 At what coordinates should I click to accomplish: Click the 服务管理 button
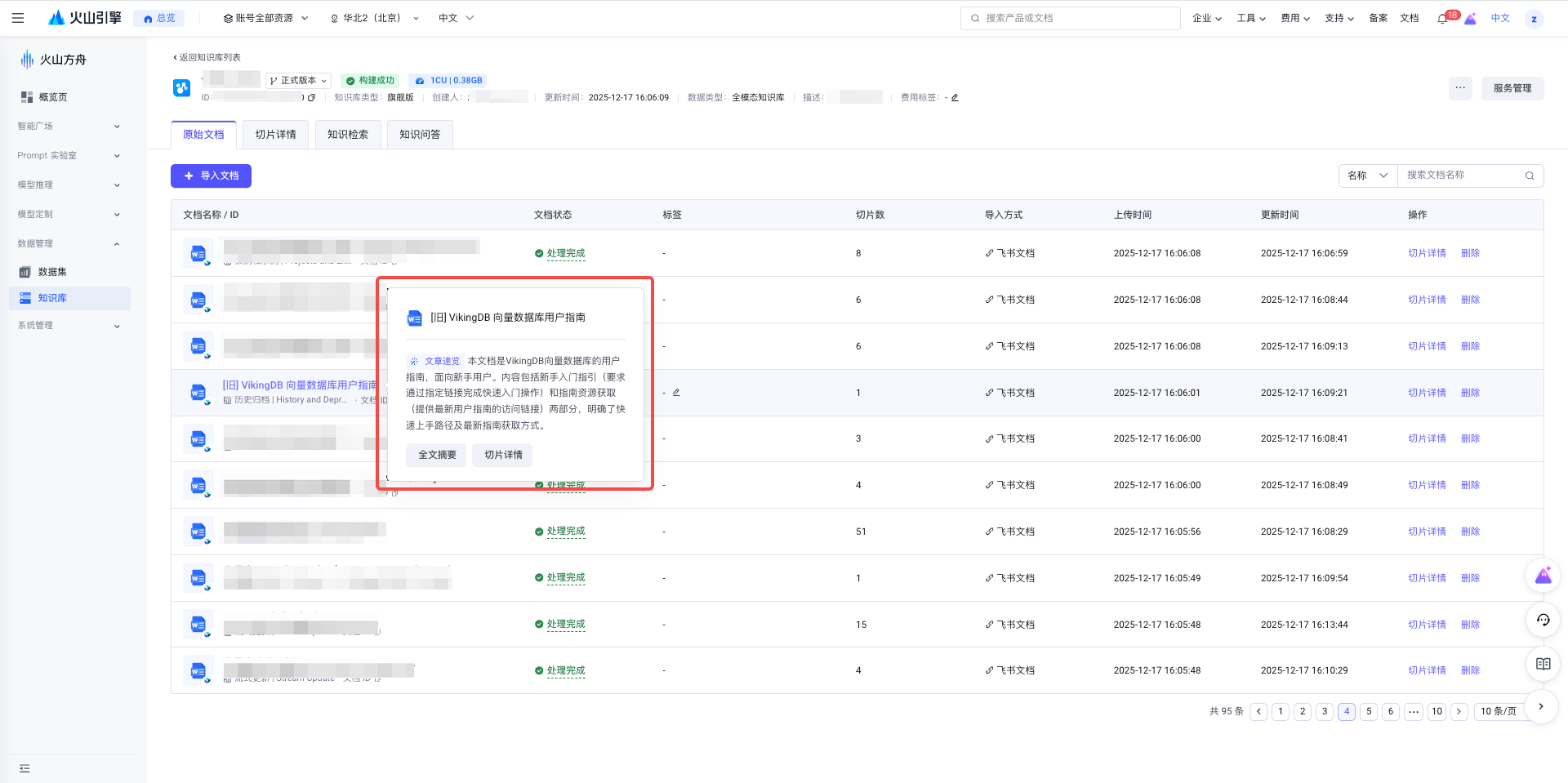coord(1512,88)
